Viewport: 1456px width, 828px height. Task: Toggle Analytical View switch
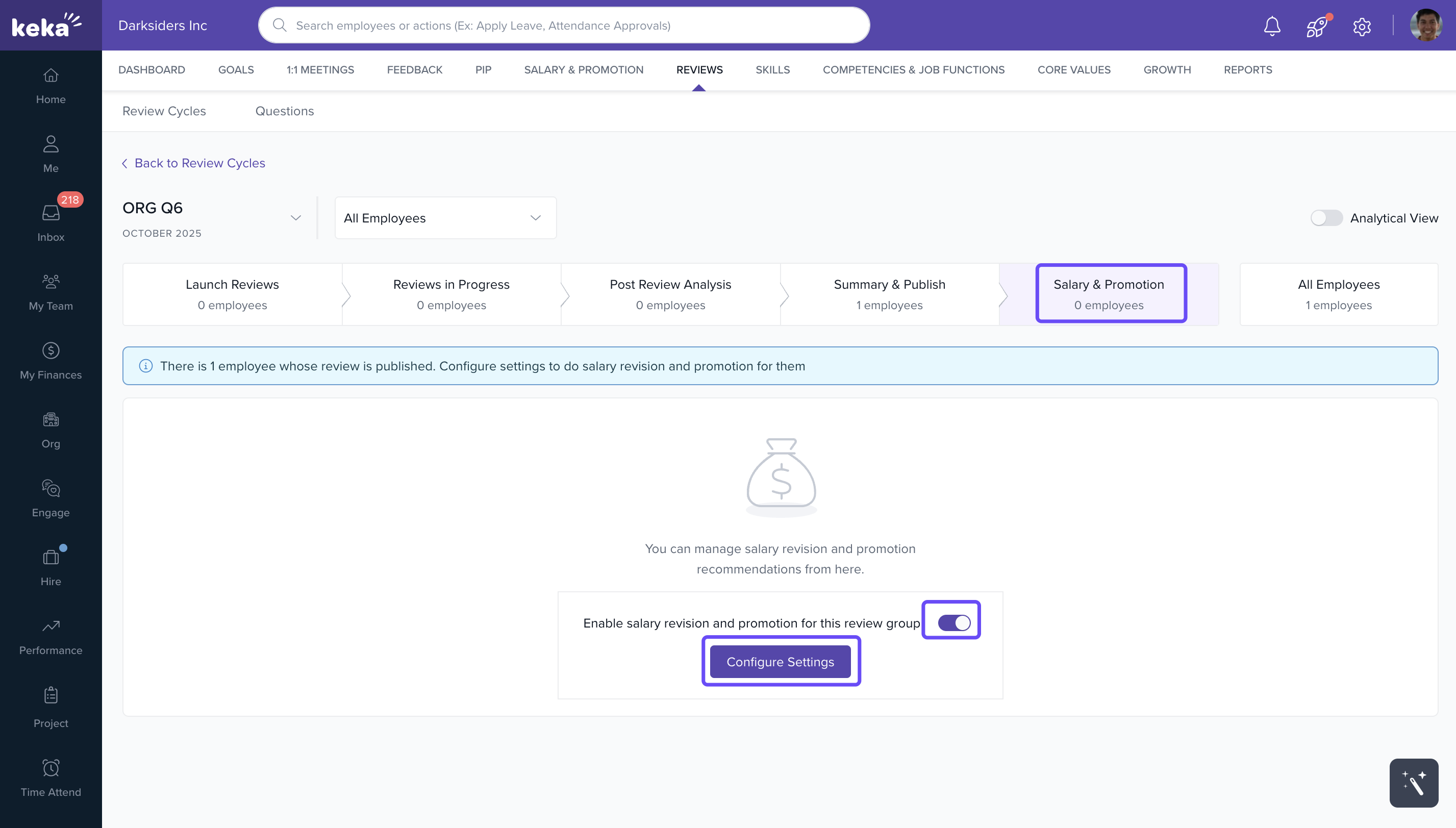(x=1326, y=218)
